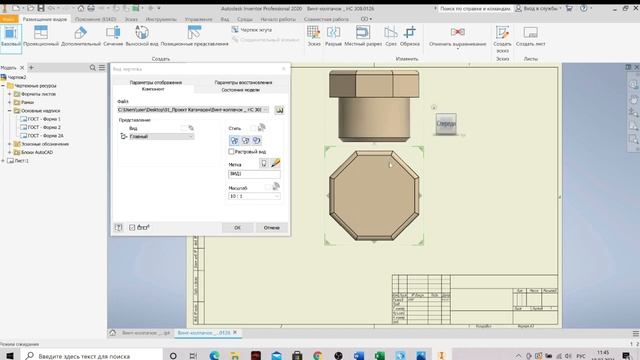Click the Отмена button in dialog
This screenshot has height=360, width=640.
271,227
